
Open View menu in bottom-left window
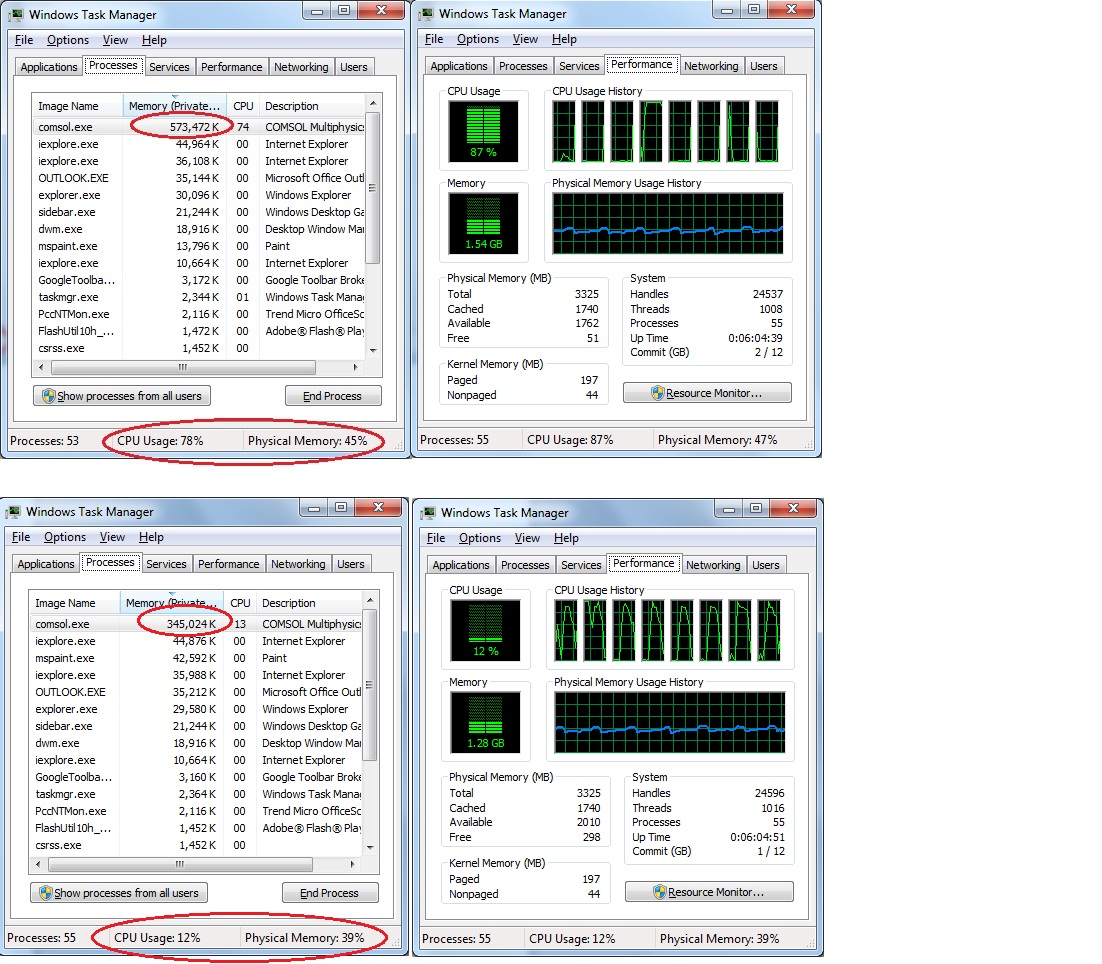point(112,537)
